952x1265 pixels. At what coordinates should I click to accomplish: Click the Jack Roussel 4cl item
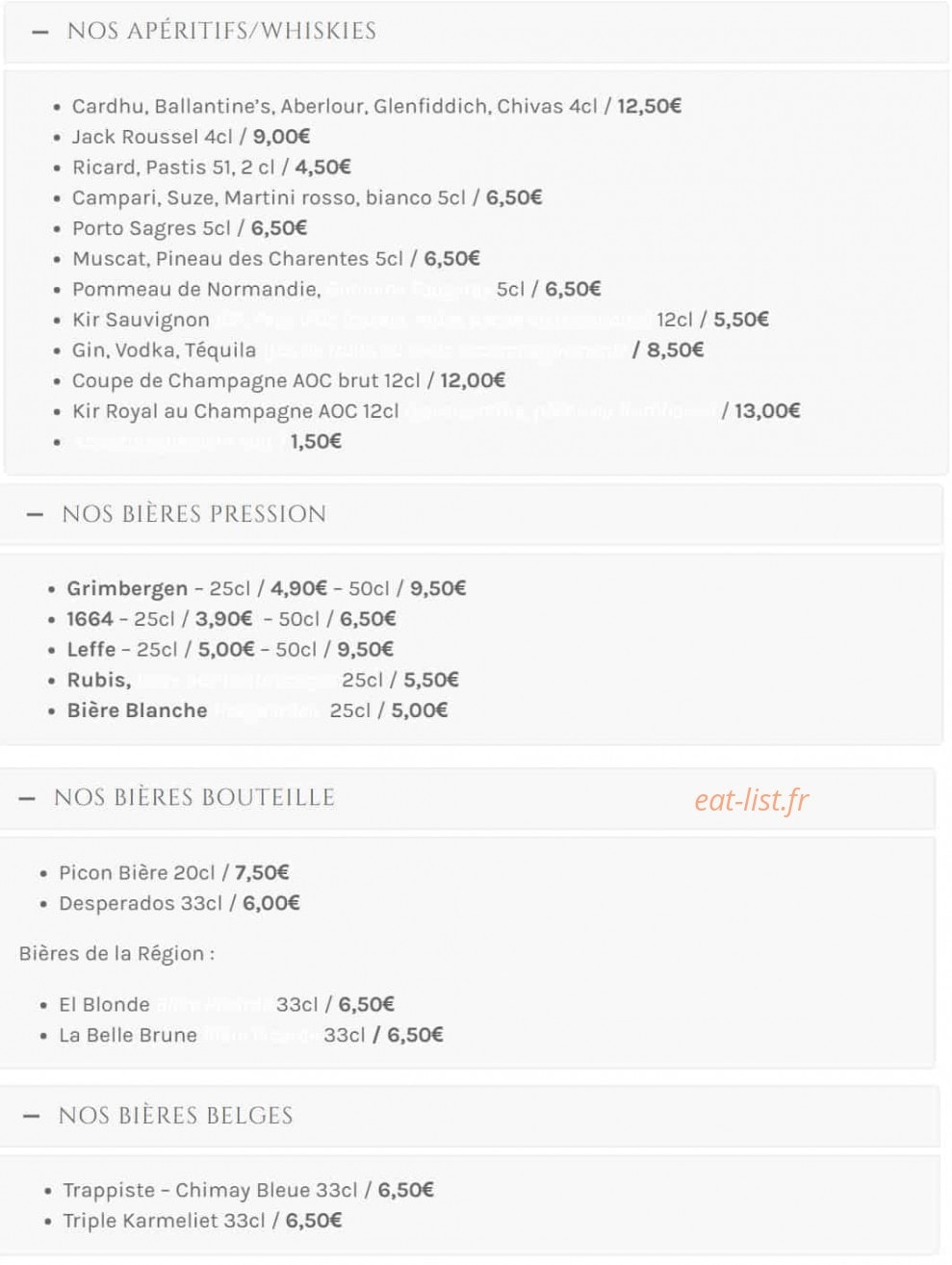(x=191, y=137)
